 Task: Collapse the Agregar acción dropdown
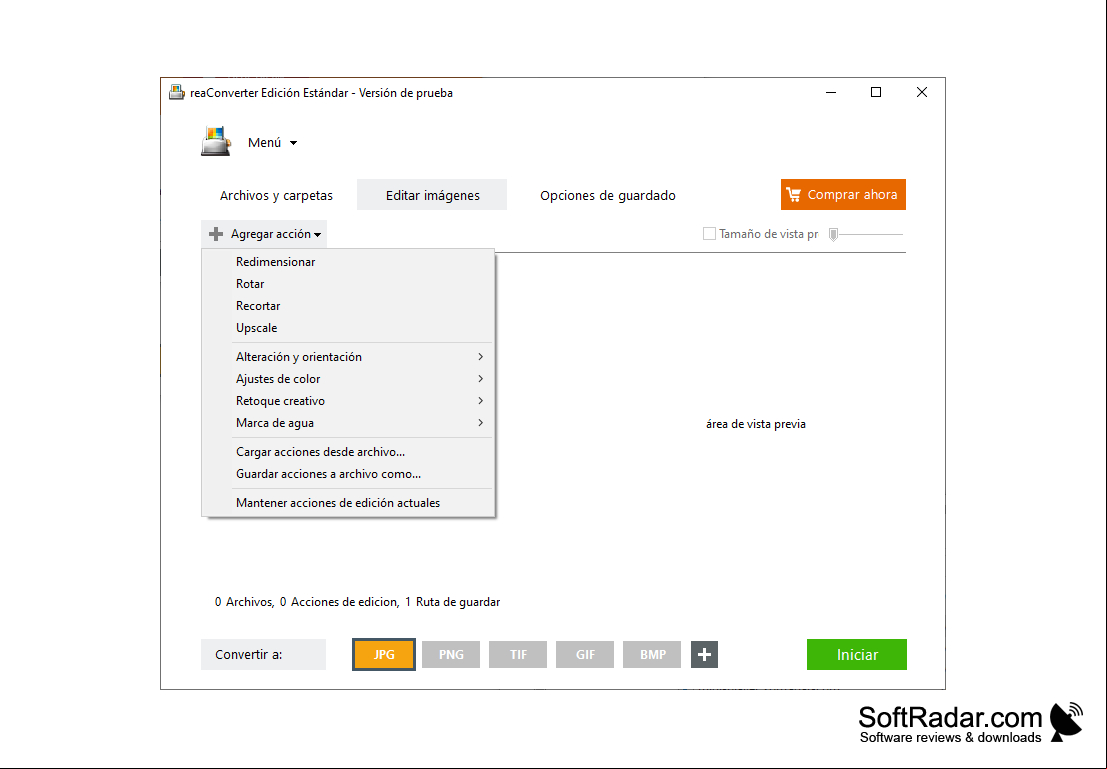[264, 234]
